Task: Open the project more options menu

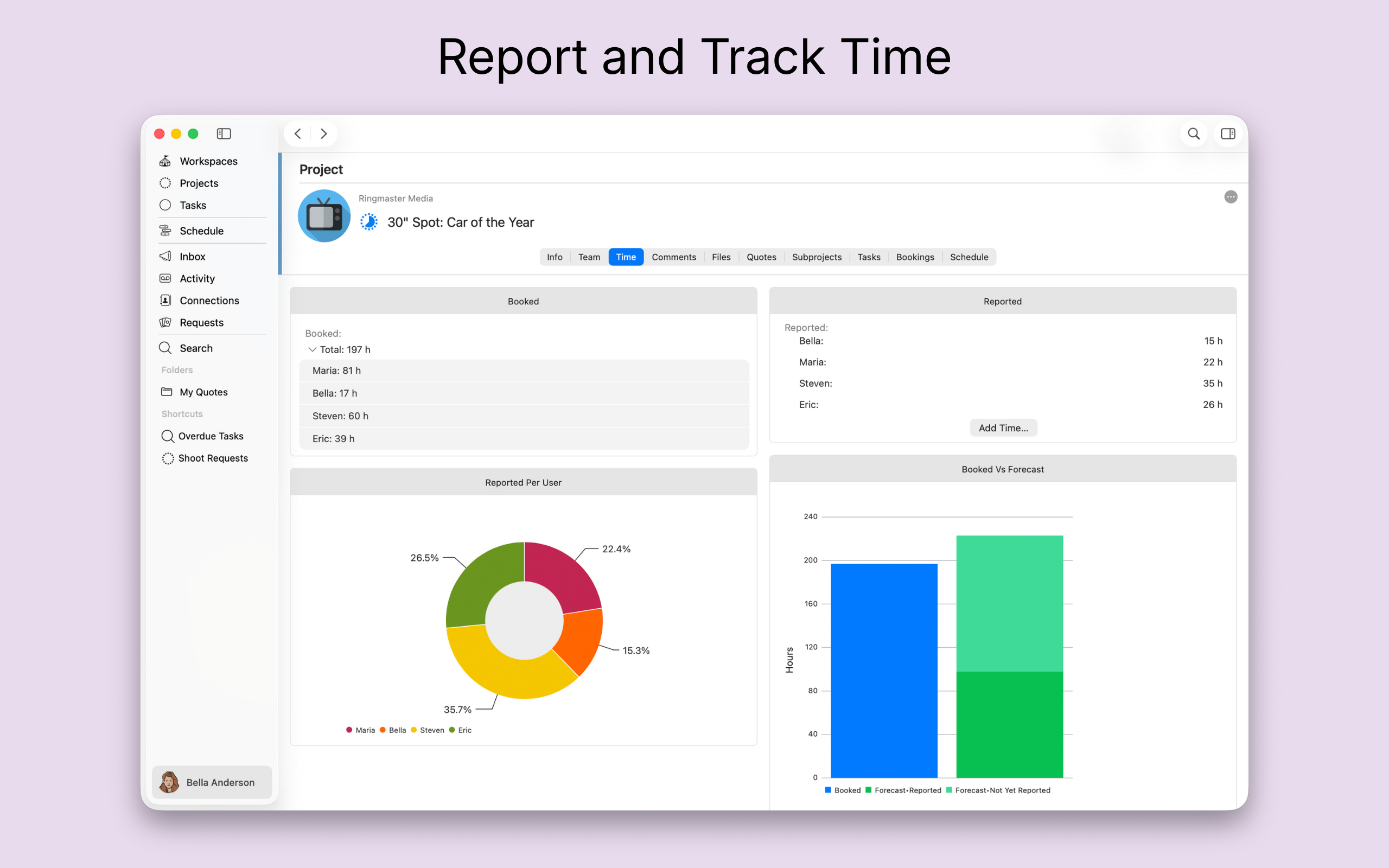Action: pyautogui.click(x=1231, y=197)
